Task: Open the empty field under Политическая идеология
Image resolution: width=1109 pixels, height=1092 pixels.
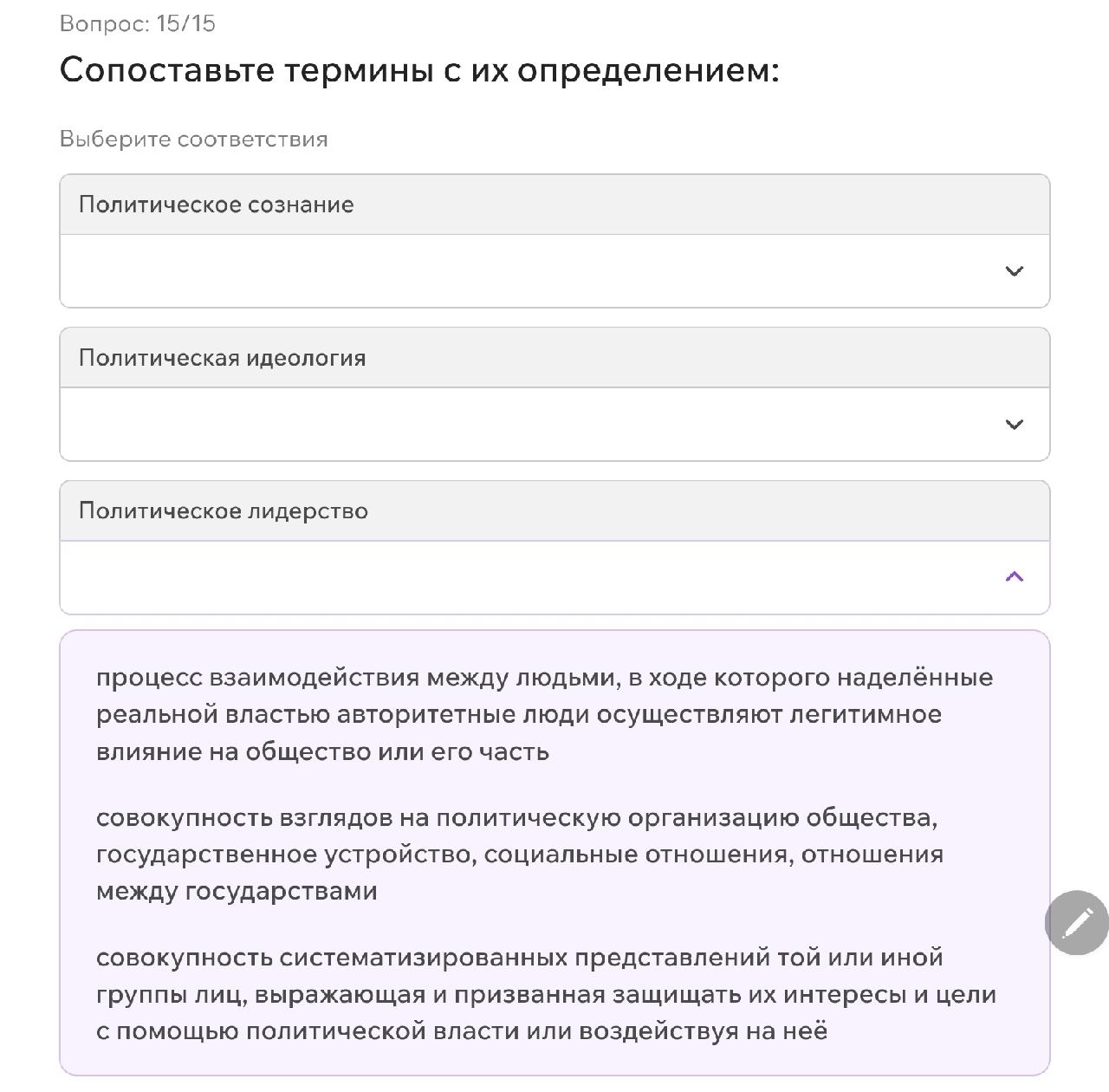Action: point(554,425)
